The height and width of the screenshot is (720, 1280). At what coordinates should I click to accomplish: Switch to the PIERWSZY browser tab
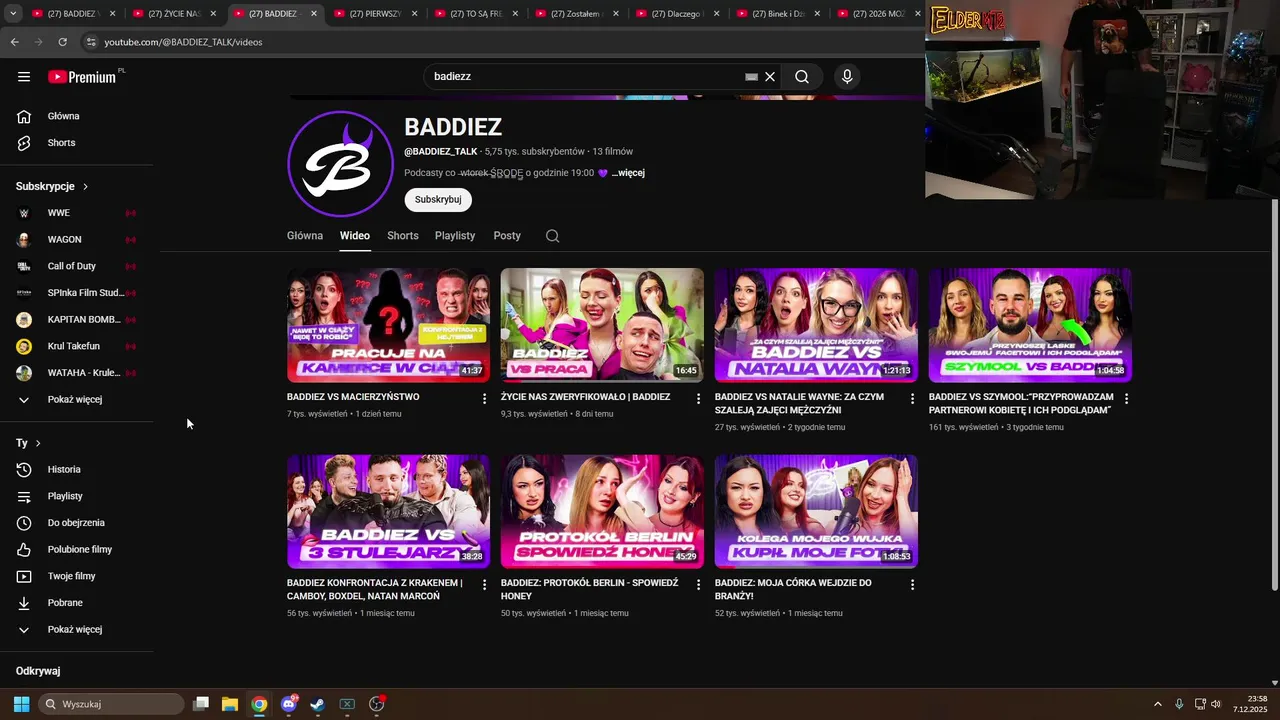(x=376, y=14)
